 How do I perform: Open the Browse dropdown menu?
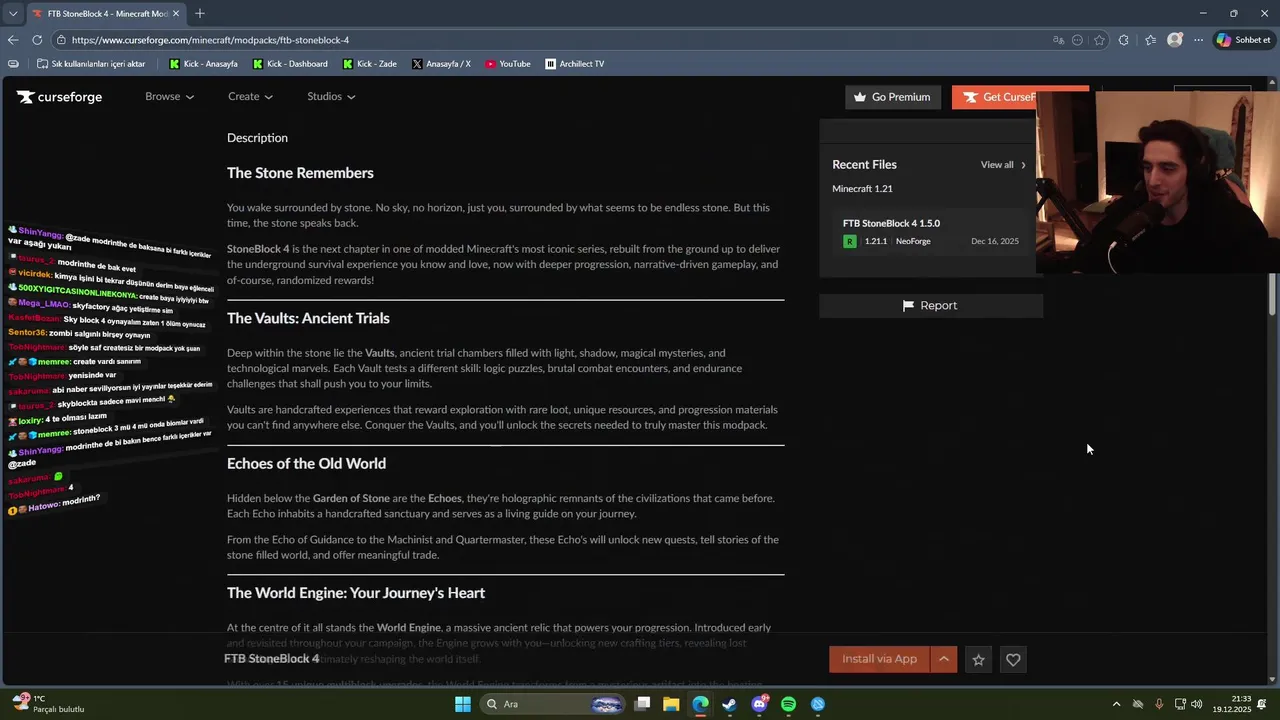(169, 96)
